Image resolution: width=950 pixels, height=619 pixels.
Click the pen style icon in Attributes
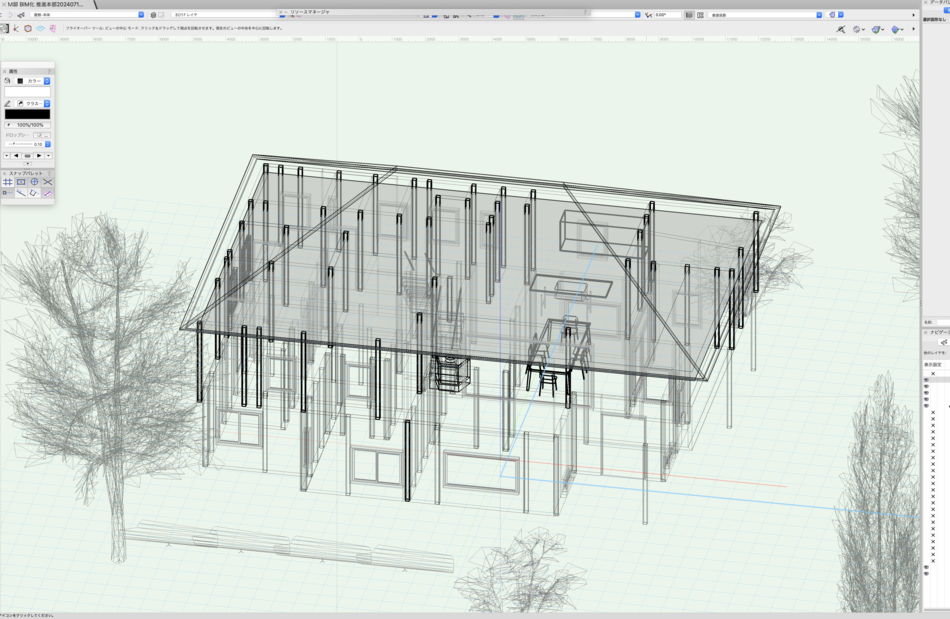8,103
